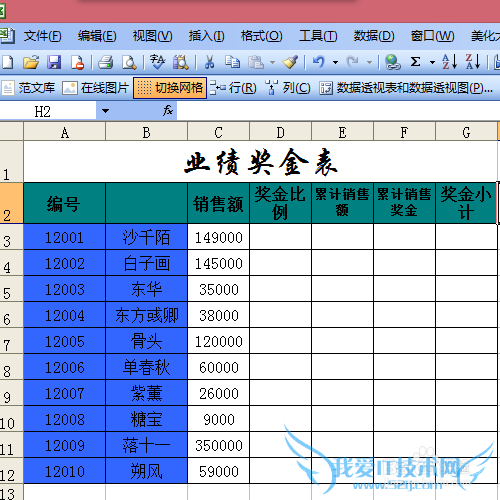Click the fx insert function button

click(168, 111)
